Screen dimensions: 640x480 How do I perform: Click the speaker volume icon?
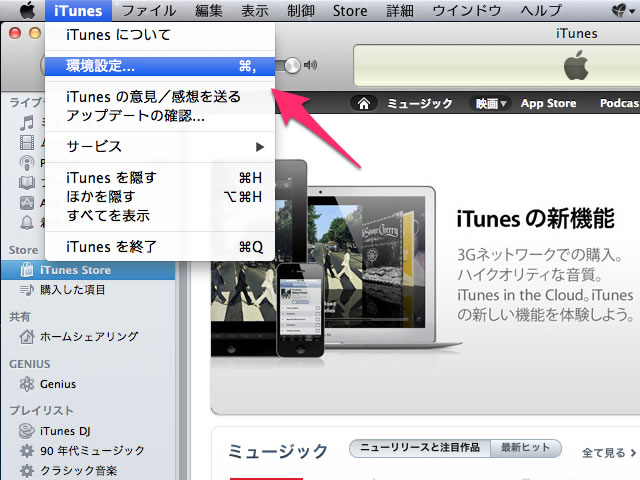click(x=311, y=65)
